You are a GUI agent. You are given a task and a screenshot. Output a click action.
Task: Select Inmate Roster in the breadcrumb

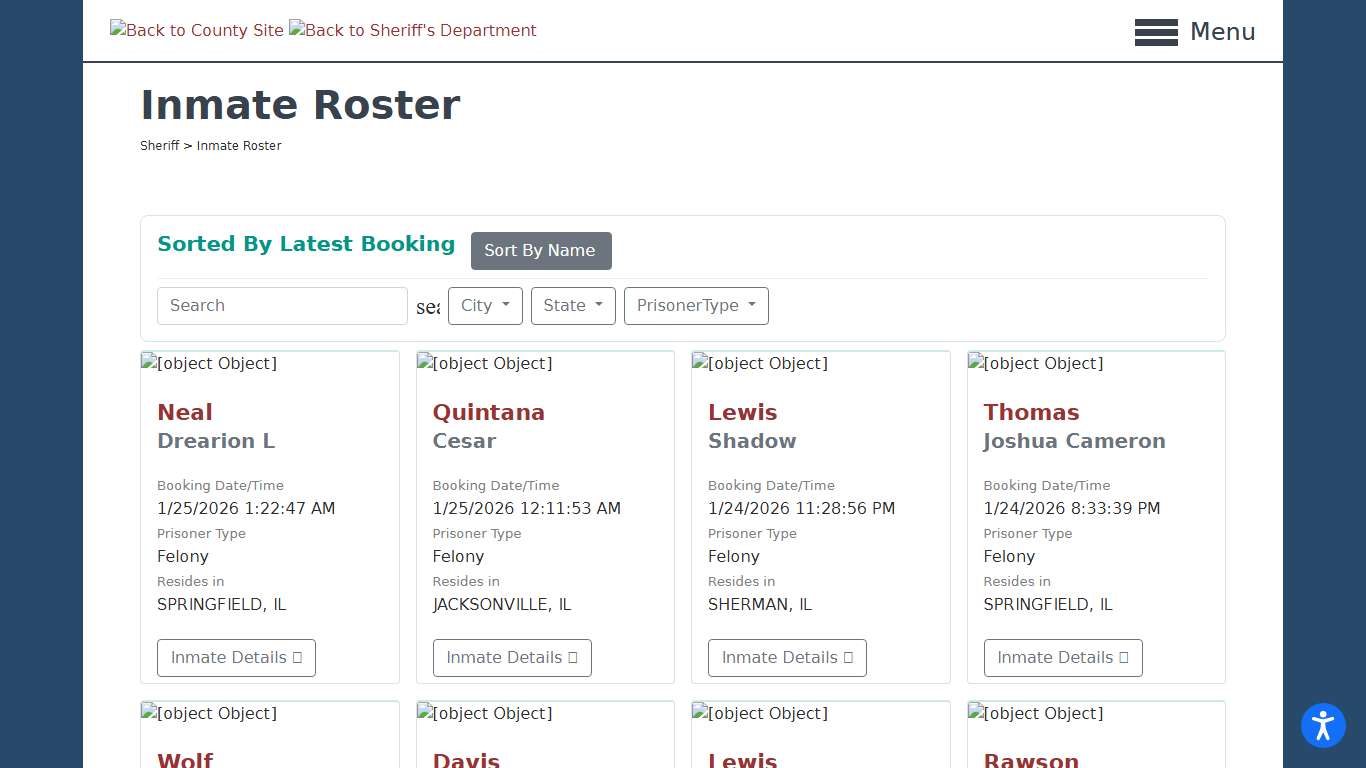tap(239, 145)
